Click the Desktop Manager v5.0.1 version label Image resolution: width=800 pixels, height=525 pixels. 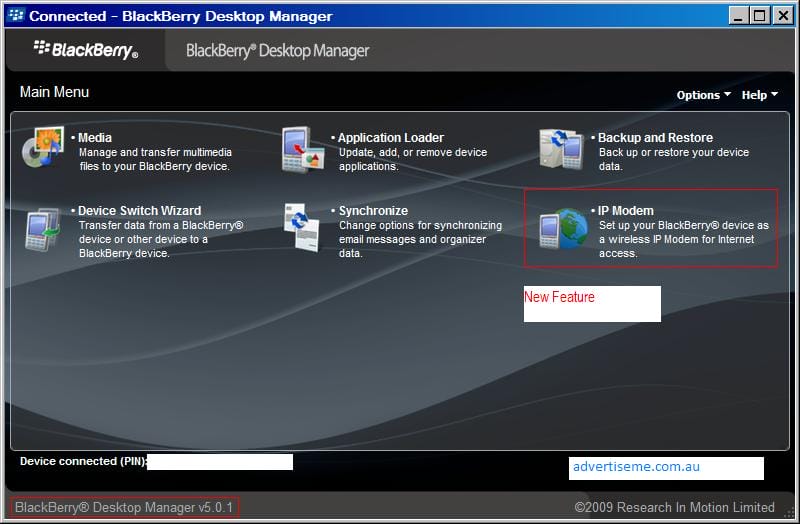pyautogui.click(x=124, y=508)
